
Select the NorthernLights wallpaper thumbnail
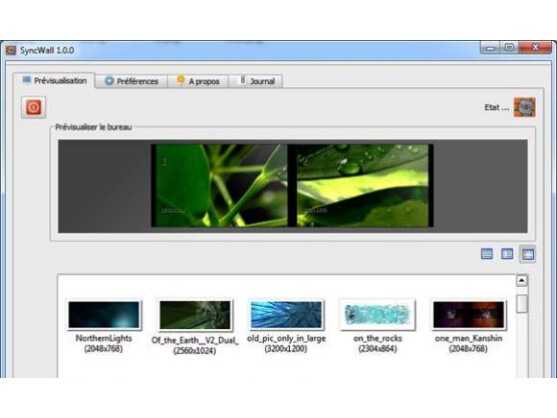tap(104, 315)
